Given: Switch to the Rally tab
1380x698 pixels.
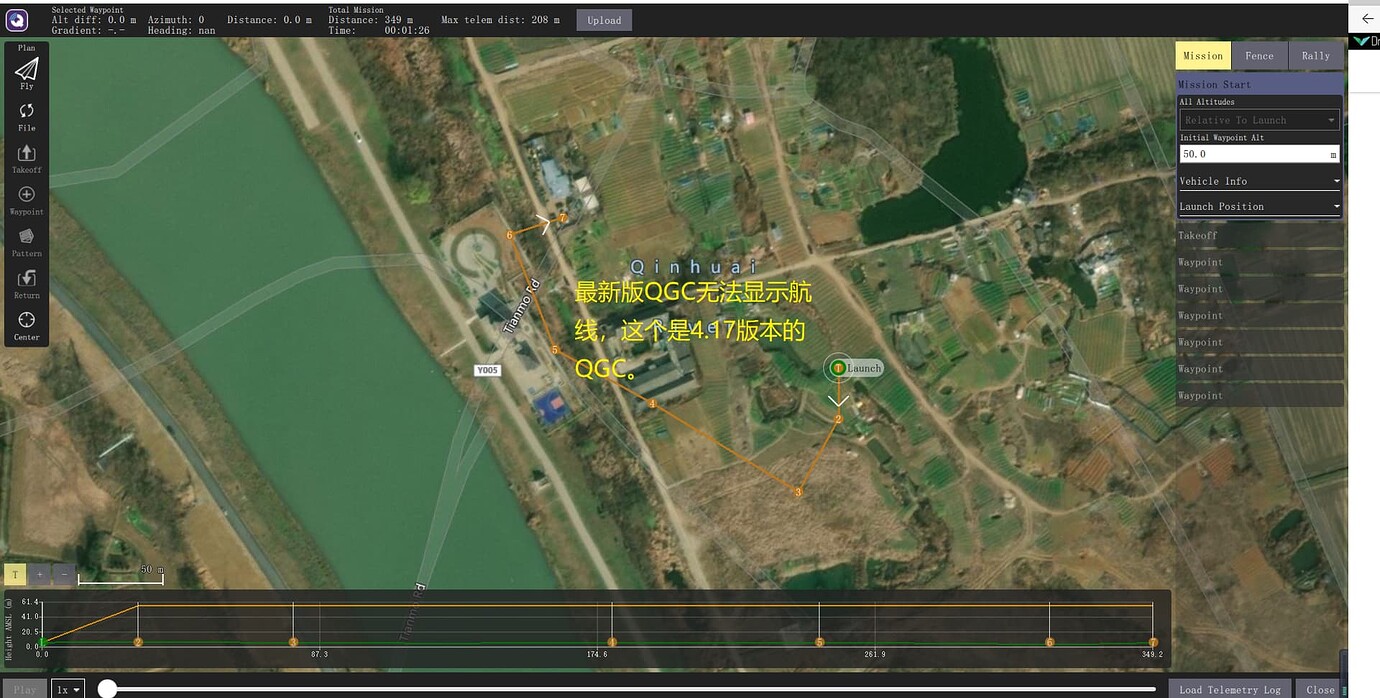Looking at the screenshot, I should point(1316,55).
